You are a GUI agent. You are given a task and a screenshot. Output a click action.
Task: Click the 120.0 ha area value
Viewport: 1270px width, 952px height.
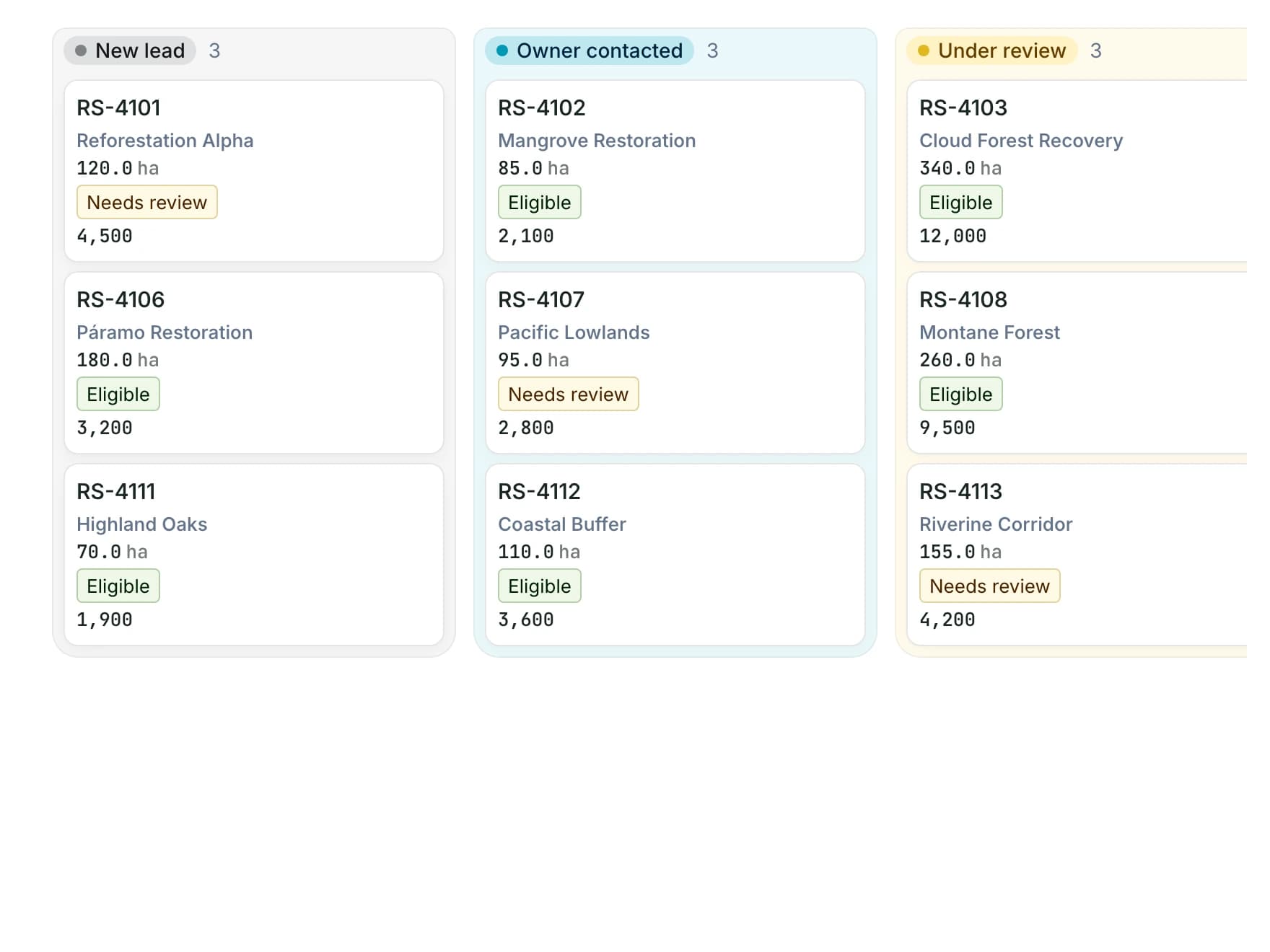coord(118,168)
